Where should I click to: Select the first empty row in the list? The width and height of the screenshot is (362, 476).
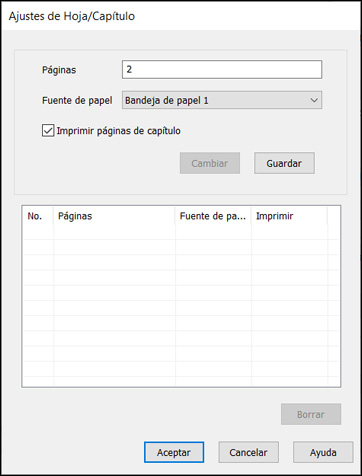(181, 232)
